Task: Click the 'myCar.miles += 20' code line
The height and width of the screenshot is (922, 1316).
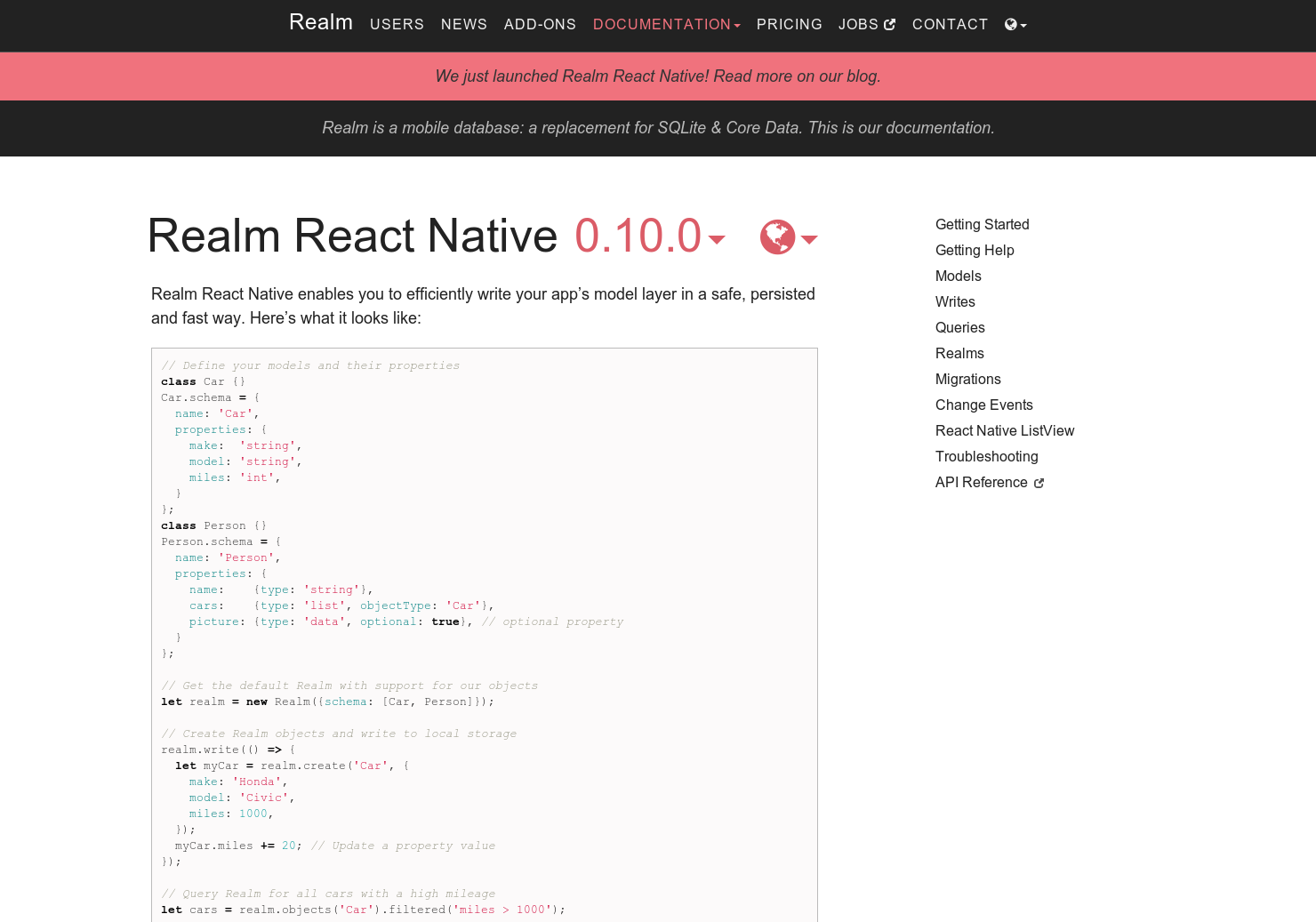Action: click(334, 846)
